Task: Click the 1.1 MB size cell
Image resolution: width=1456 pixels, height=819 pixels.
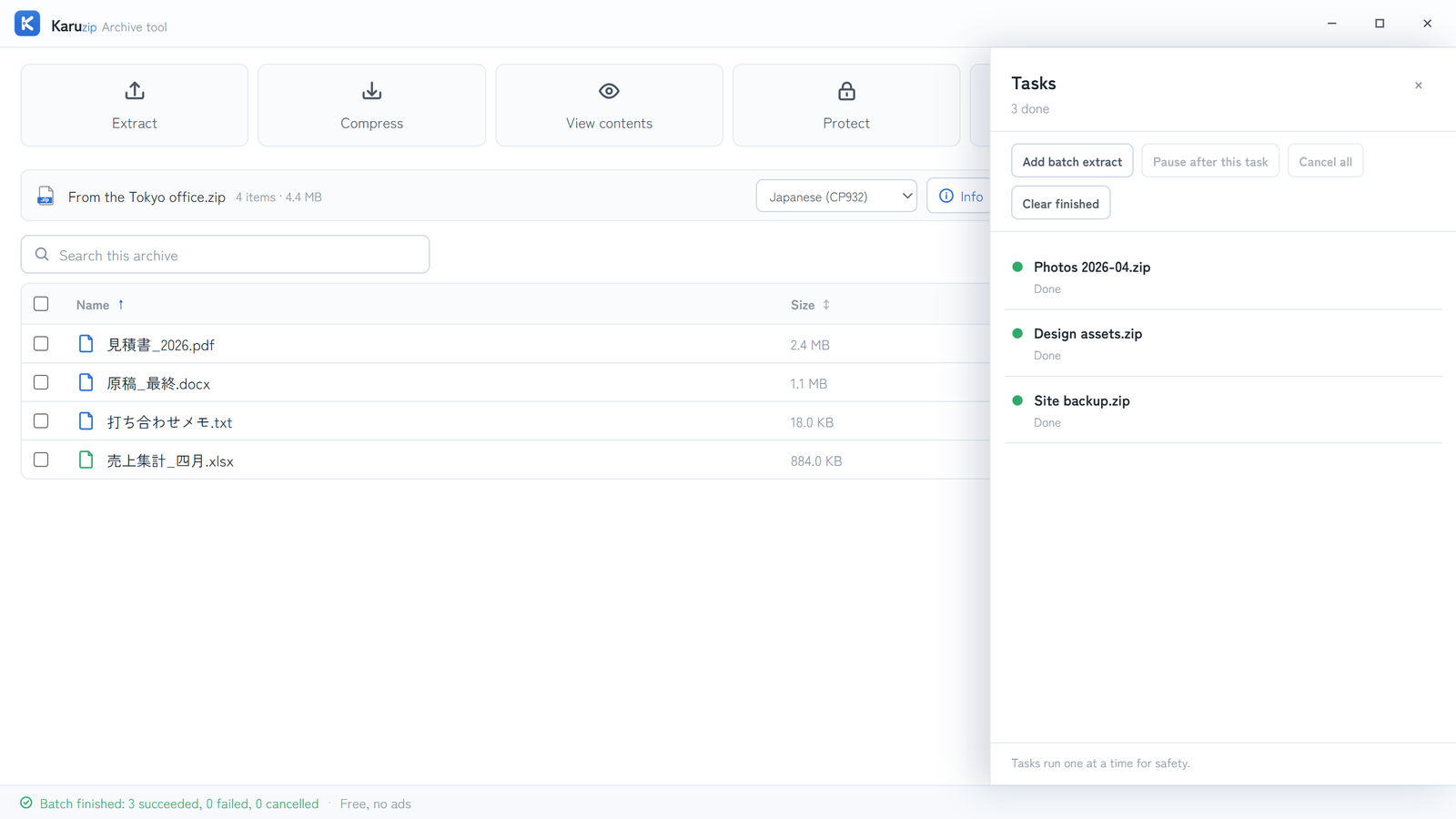Action: 809,384
